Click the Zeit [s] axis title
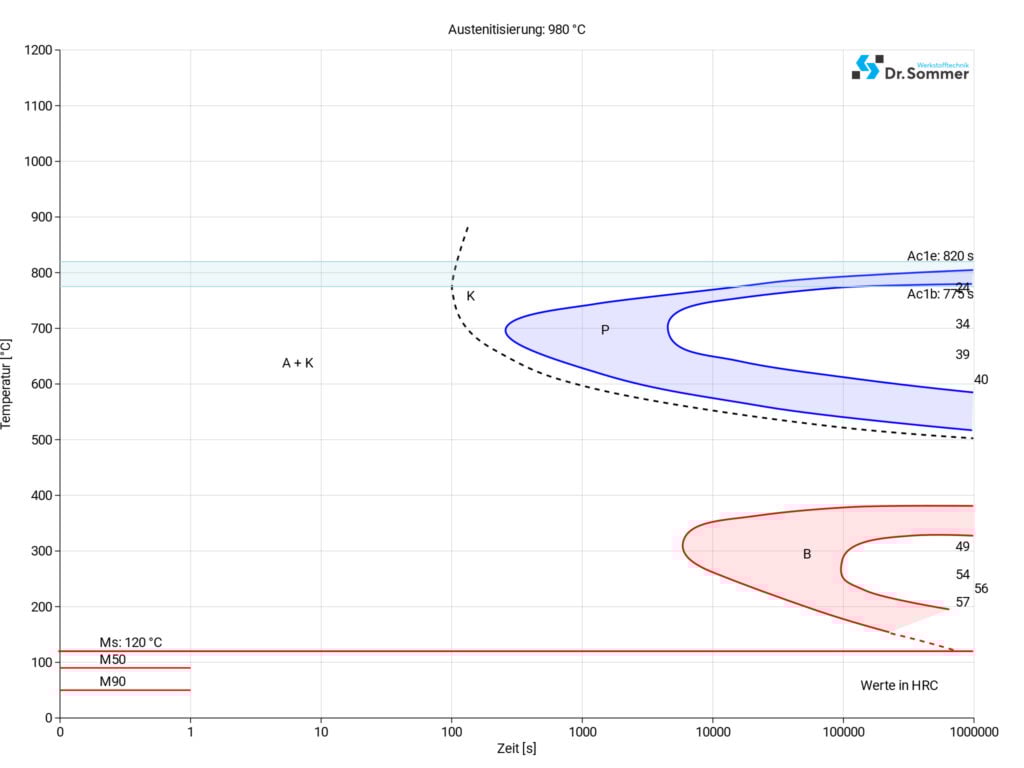The image size is (1024, 768). click(x=516, y=748)
